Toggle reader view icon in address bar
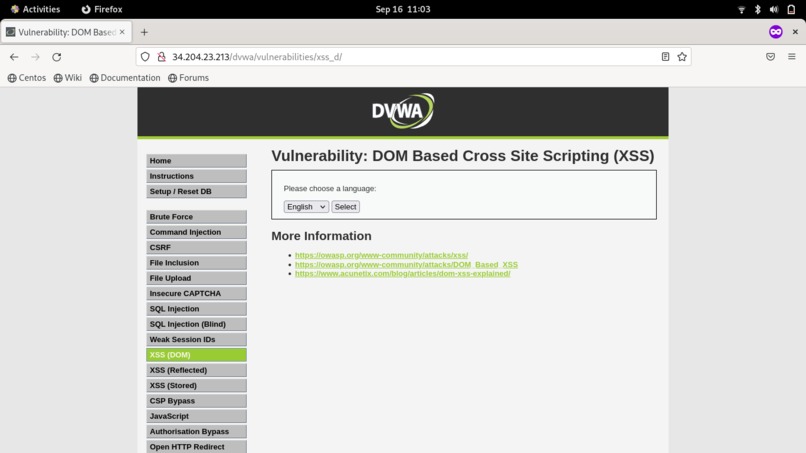 665,57
